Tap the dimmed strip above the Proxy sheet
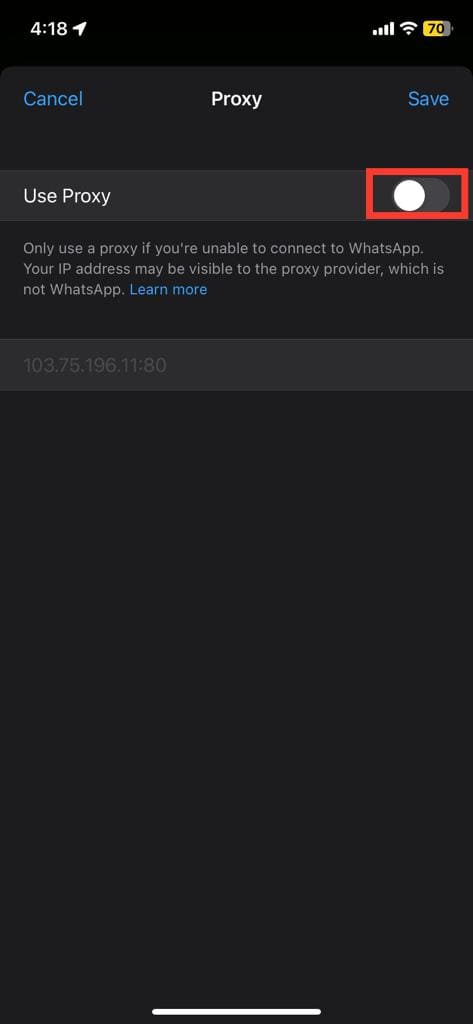 click(x=236, y=55)
